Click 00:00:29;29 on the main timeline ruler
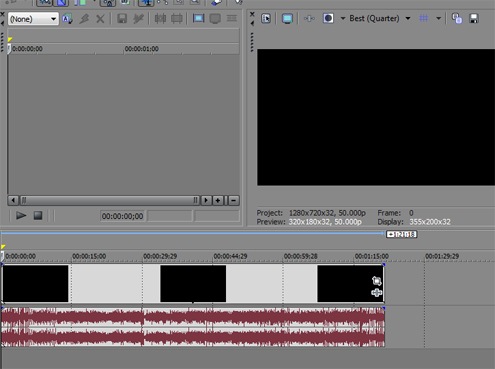 click(x=160, y=256)
